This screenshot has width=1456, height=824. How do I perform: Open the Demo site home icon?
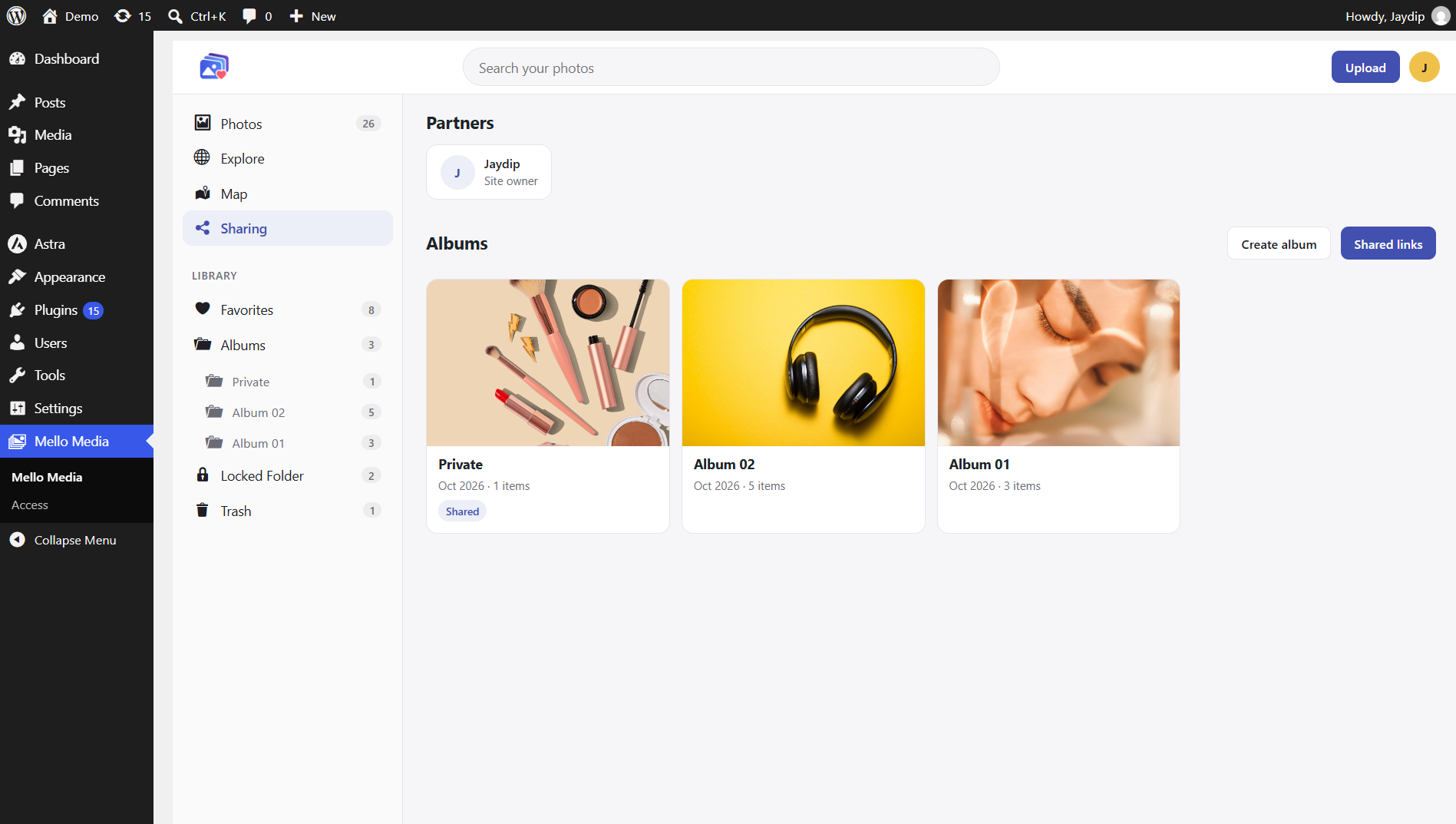click(50, 16)
